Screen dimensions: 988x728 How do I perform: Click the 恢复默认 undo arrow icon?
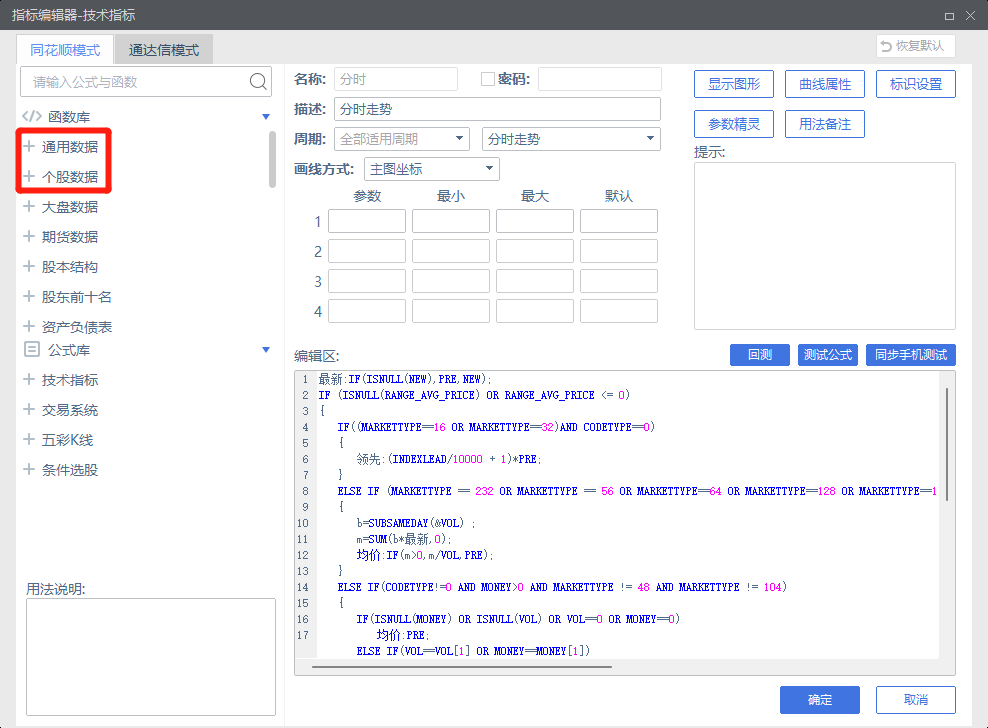pyautogui.click(x=886, y=46)
